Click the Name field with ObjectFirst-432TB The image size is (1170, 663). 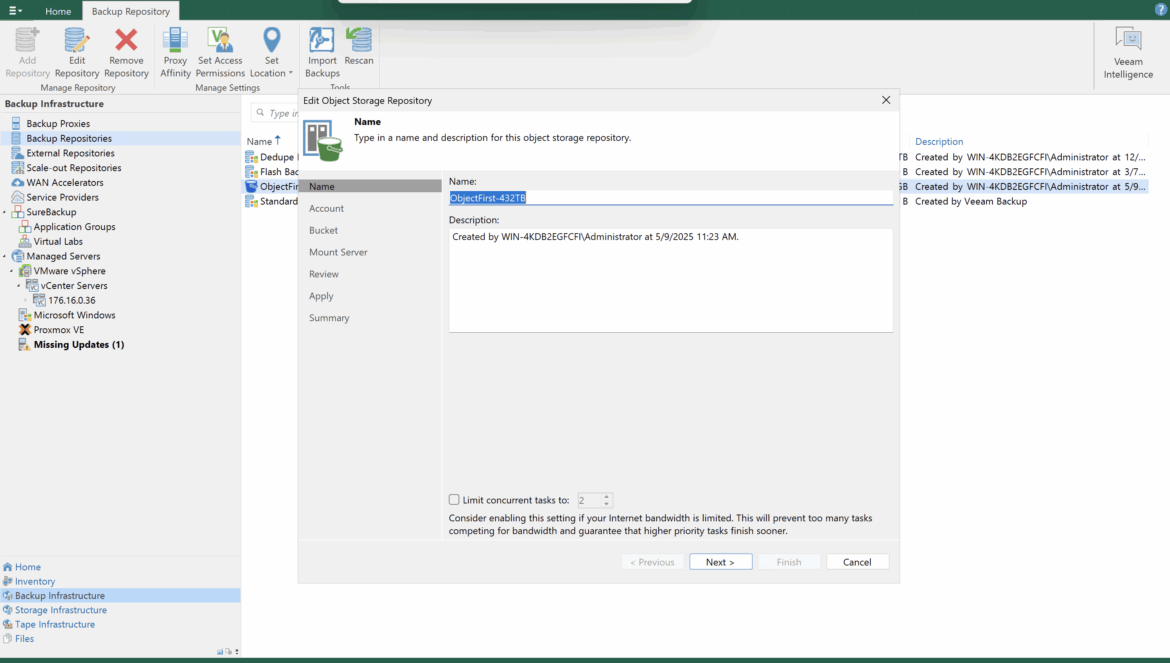click(x=670, y=198)
